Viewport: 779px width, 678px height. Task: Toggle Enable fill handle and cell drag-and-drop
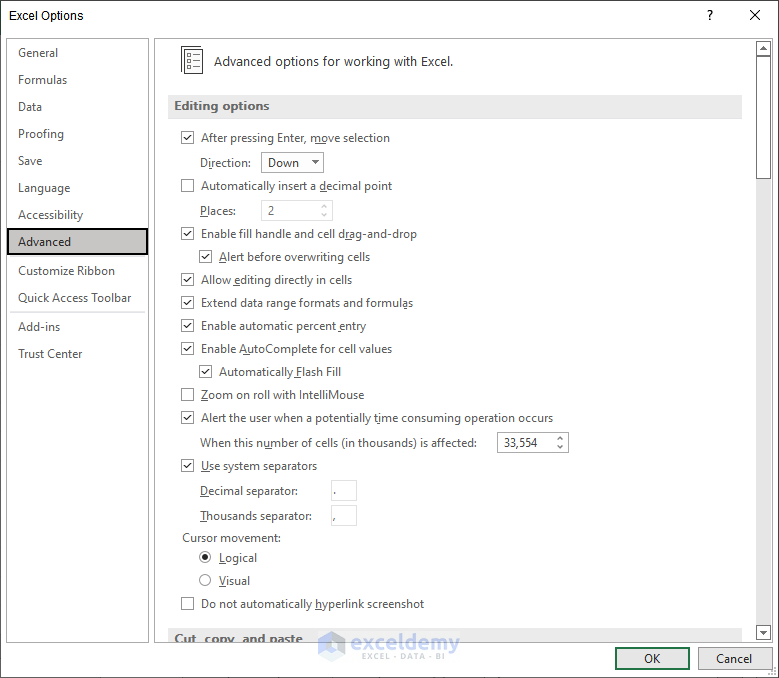[x=187, y=233]
